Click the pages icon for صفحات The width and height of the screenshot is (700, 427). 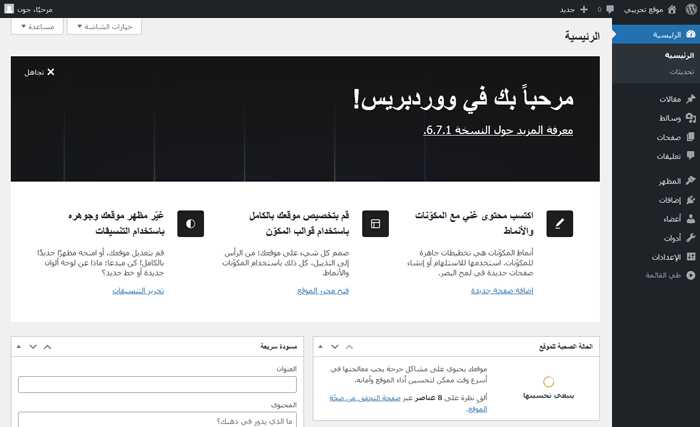click(x=691, y=137)
